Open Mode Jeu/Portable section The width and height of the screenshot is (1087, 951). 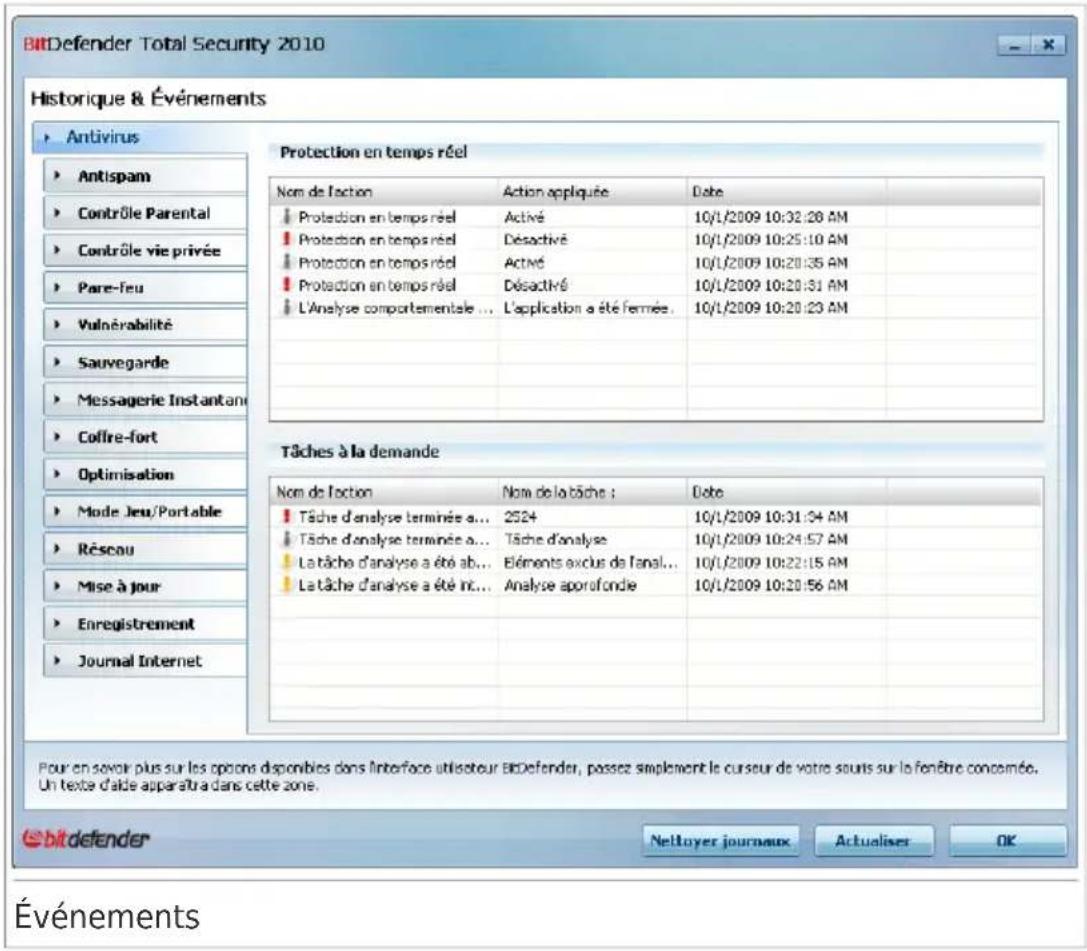(x=146, y=512)
